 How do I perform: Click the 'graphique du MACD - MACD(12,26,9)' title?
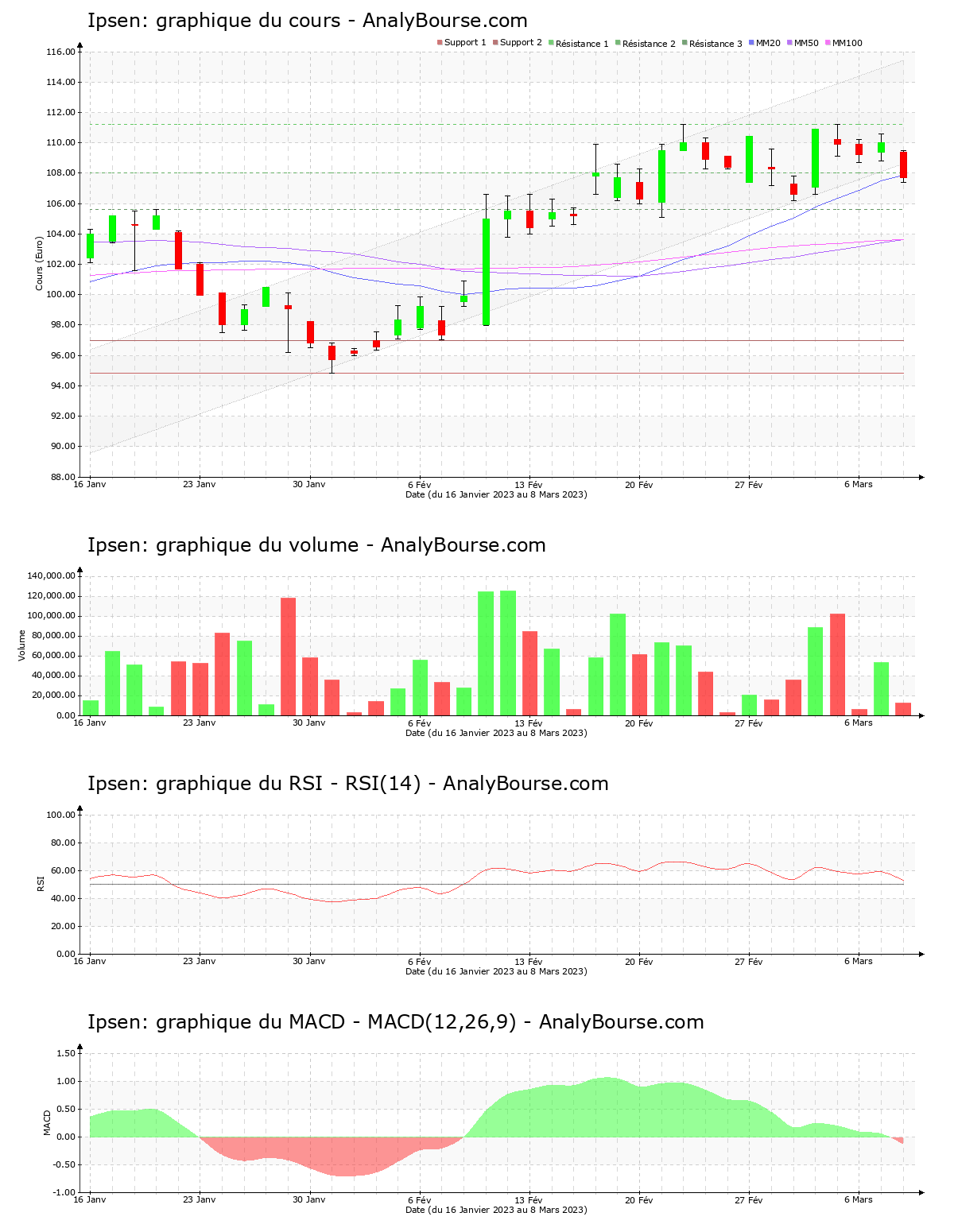(x=336, y=1022)
